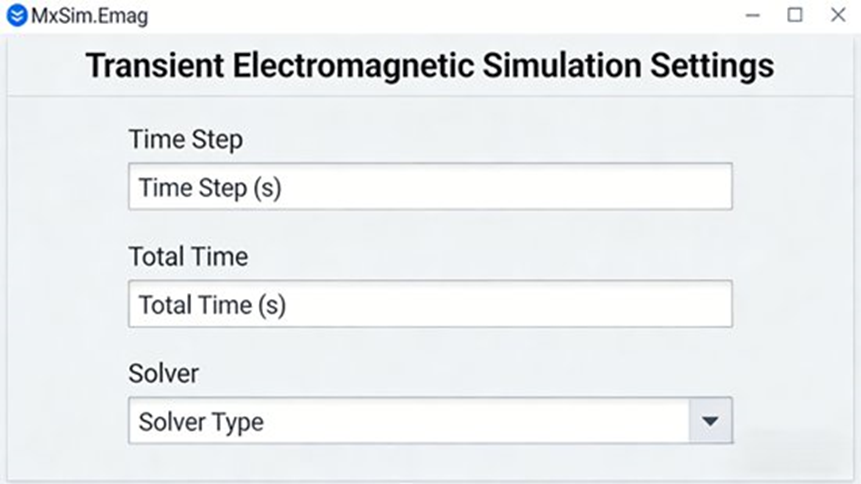Close the MxSim.Emag window

point(838,15)
